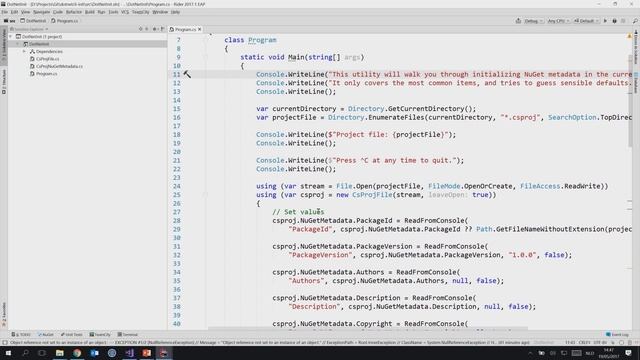Click the DotNetInit breadcrumb in navigation bar
This screenshot has height=360, width=640.
coord(33,21)
